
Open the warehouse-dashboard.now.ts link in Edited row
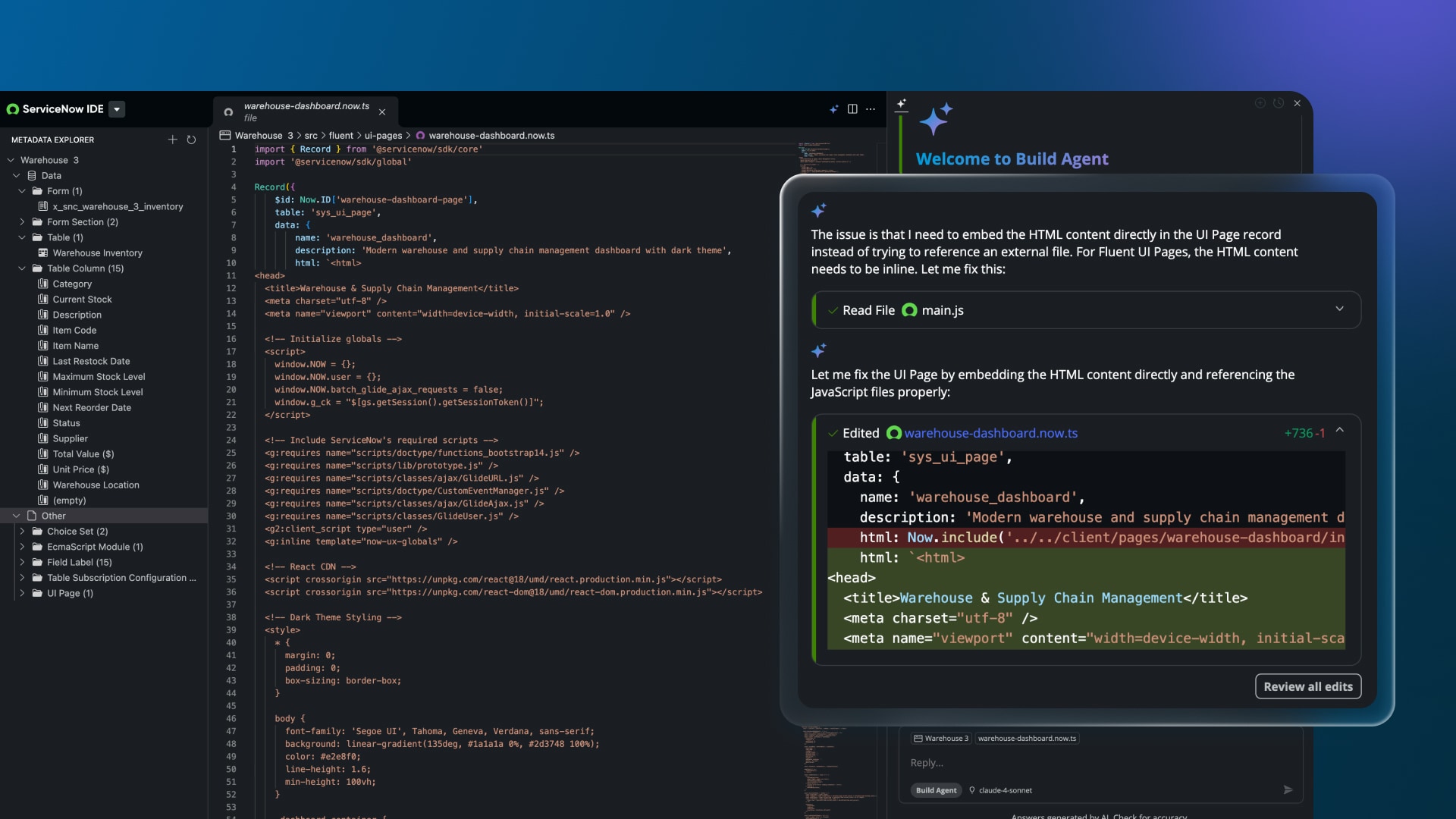tap(990, 433)
